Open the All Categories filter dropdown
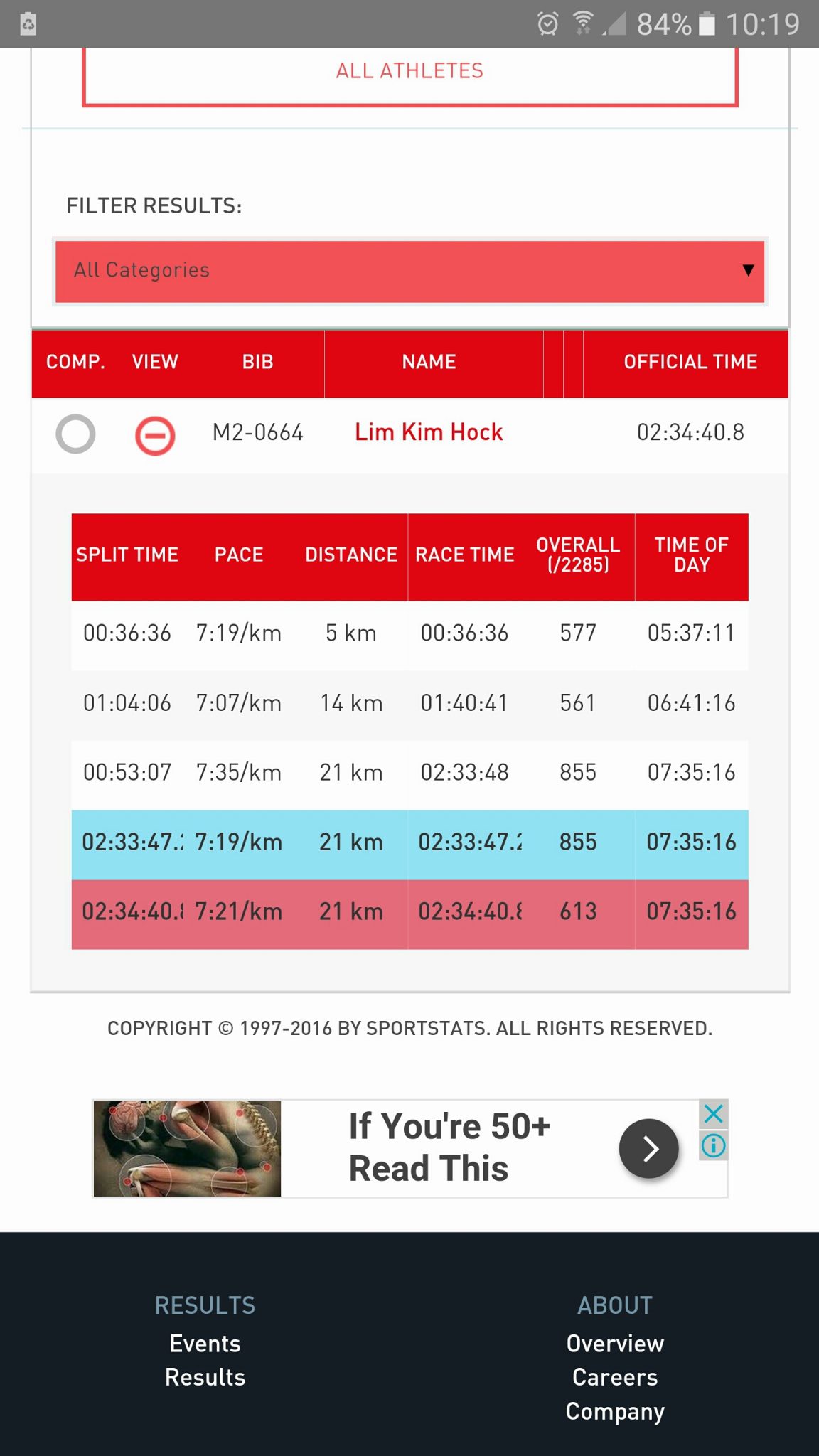 click(x=409, y=271)
